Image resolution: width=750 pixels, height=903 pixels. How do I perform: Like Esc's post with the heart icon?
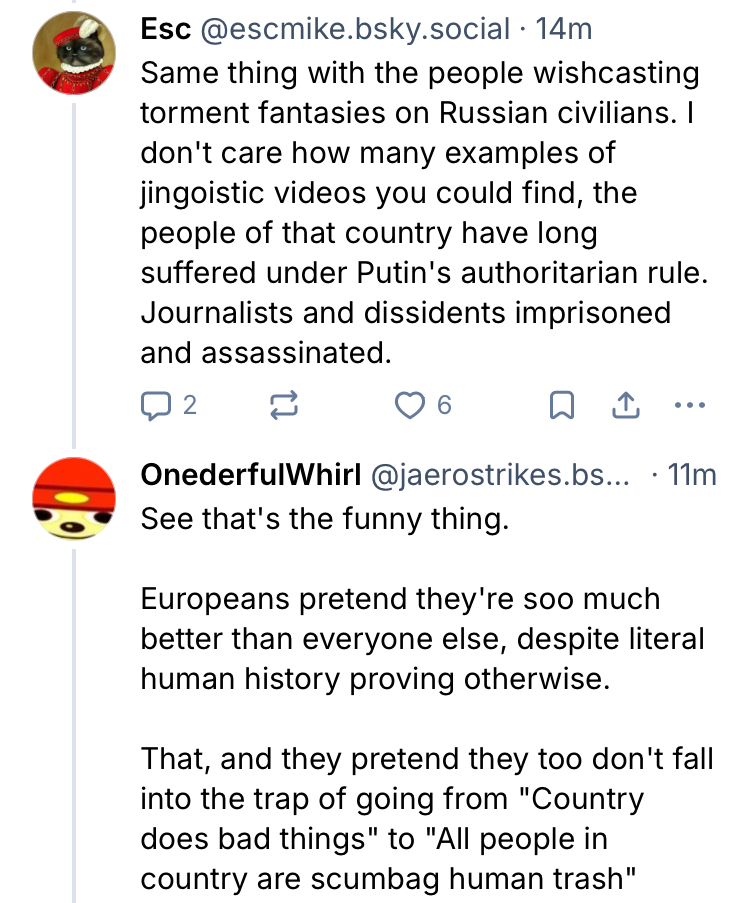tap(410, 405)
